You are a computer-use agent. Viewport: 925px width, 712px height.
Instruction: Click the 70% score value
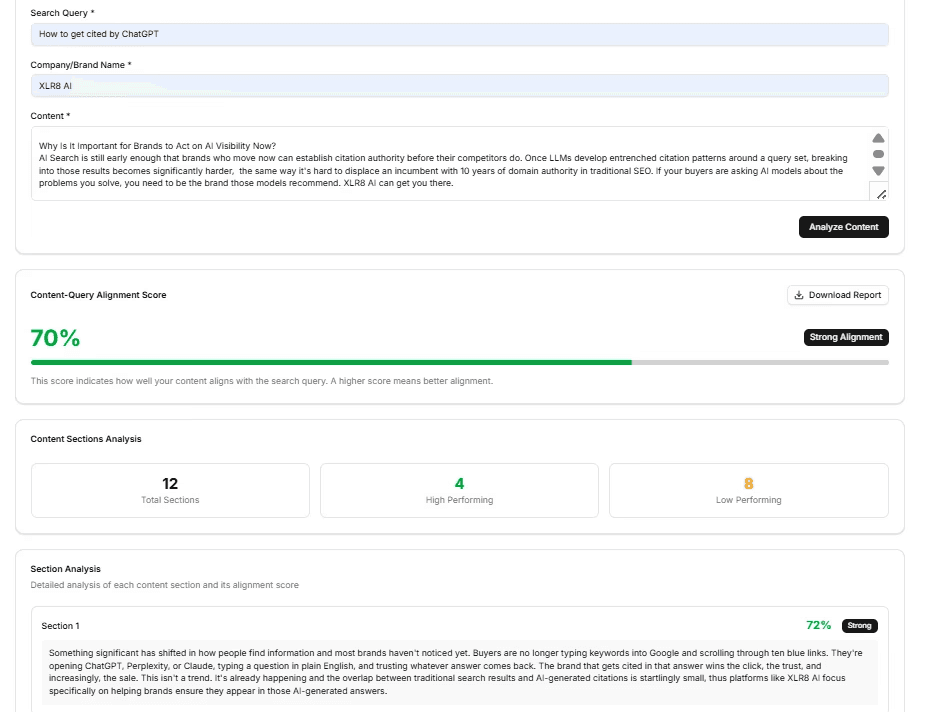click(x=55, y=338)
